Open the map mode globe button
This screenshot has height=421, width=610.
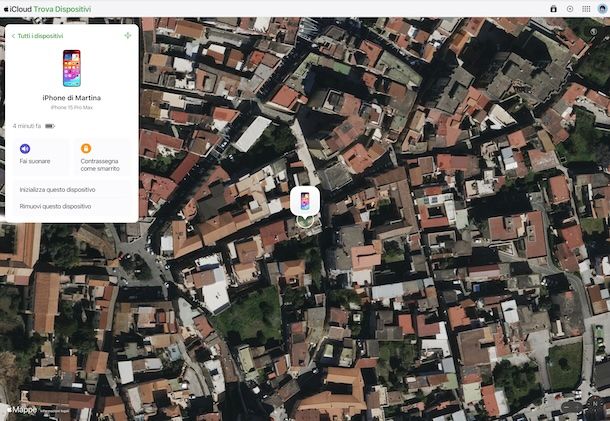click(593, 32)
